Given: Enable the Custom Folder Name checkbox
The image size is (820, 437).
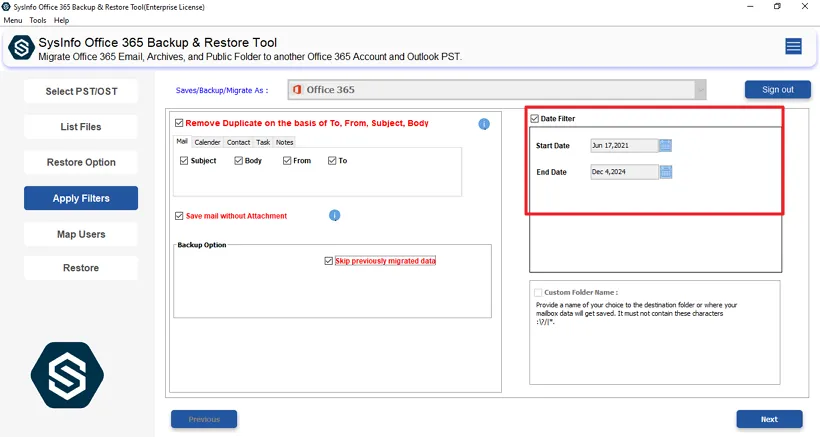Looking at the screenshot, I should coord(538,292).
